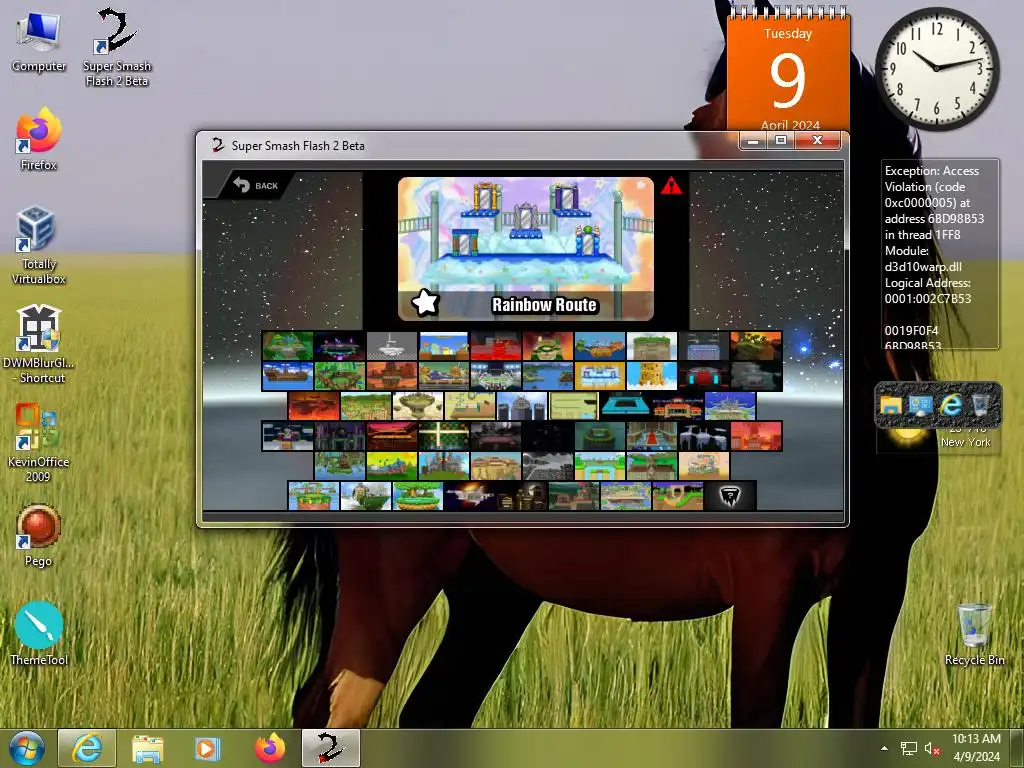Viewport: 1024px width, 768px height.
Task: Click the red warning triangle icon
Action: click(671, 186)
